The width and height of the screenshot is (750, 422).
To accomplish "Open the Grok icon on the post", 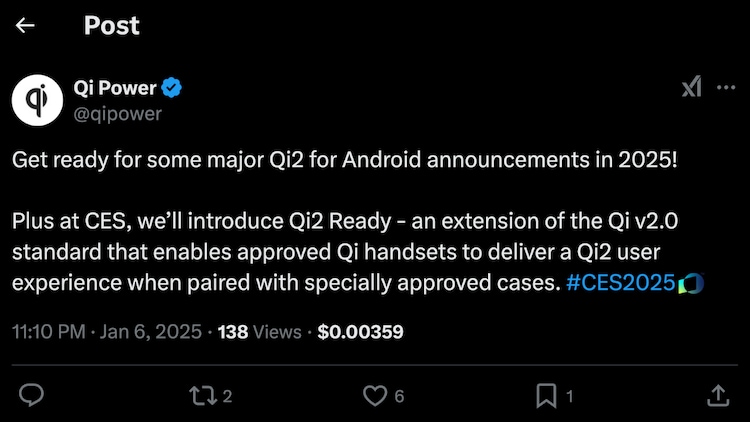I will pos(691,87).
